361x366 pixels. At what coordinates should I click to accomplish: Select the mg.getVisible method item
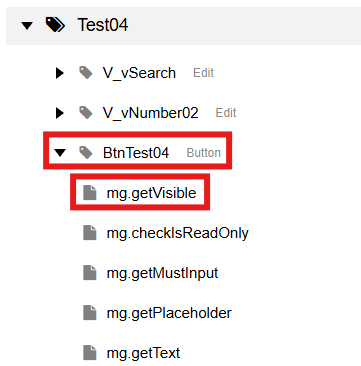pos(151,193)
